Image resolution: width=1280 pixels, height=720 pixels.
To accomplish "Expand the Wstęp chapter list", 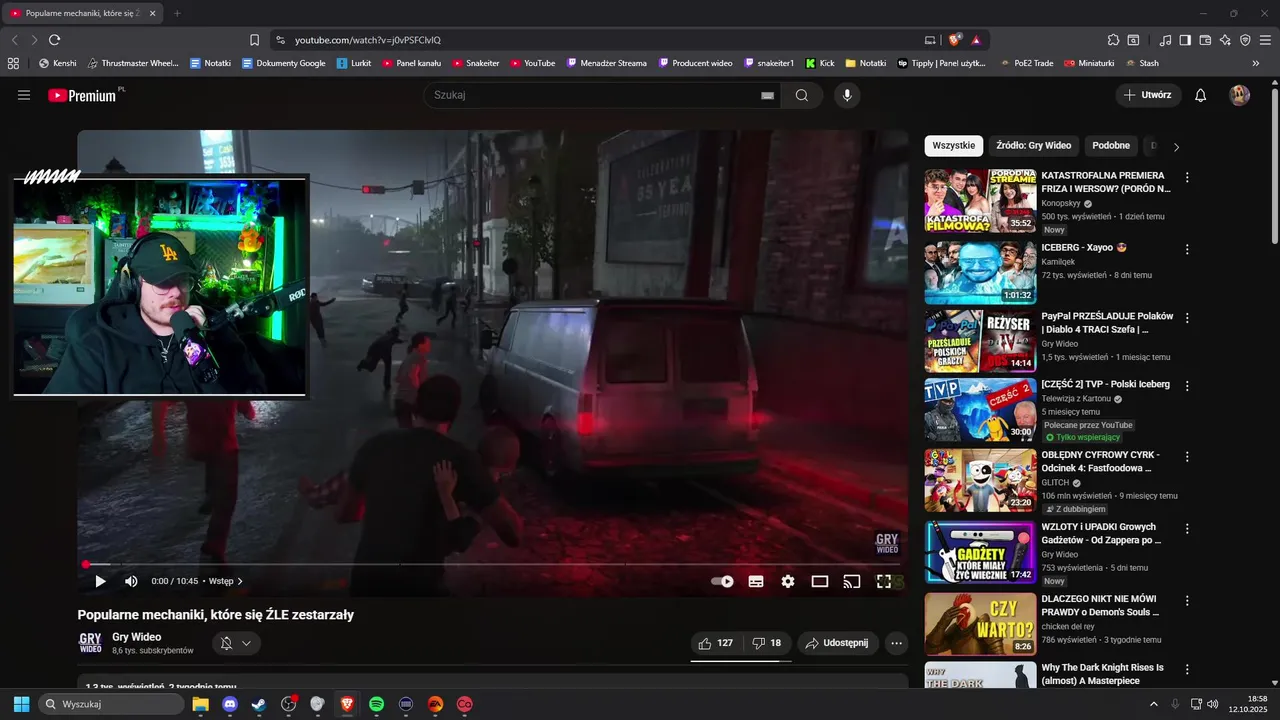I will pos(226,581).
